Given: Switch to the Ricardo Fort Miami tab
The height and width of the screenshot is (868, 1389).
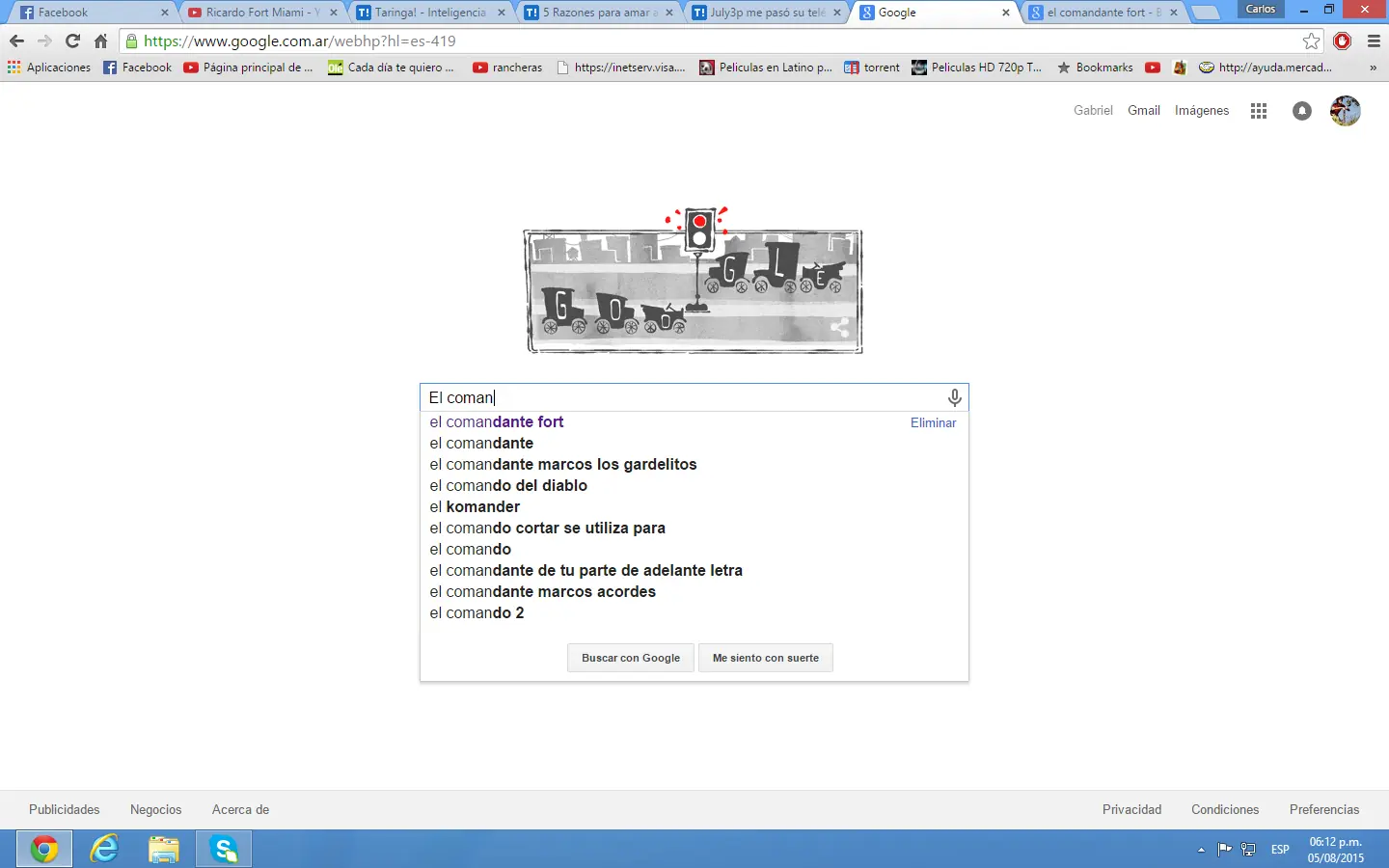Looking at the screenshot, I should coord(262,13).
